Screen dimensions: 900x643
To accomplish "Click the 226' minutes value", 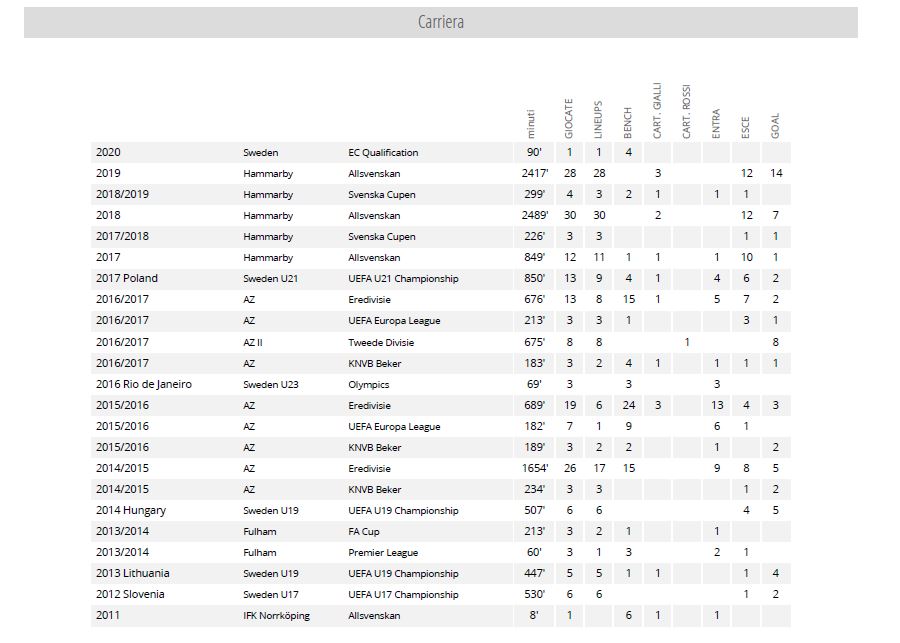I will coord(534,236).
